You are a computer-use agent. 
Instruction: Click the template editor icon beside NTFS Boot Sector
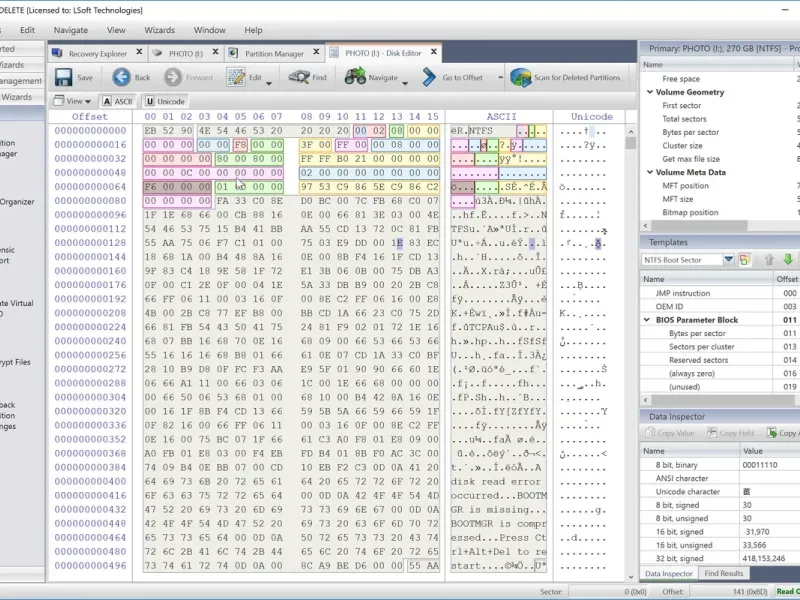[745, 260]
